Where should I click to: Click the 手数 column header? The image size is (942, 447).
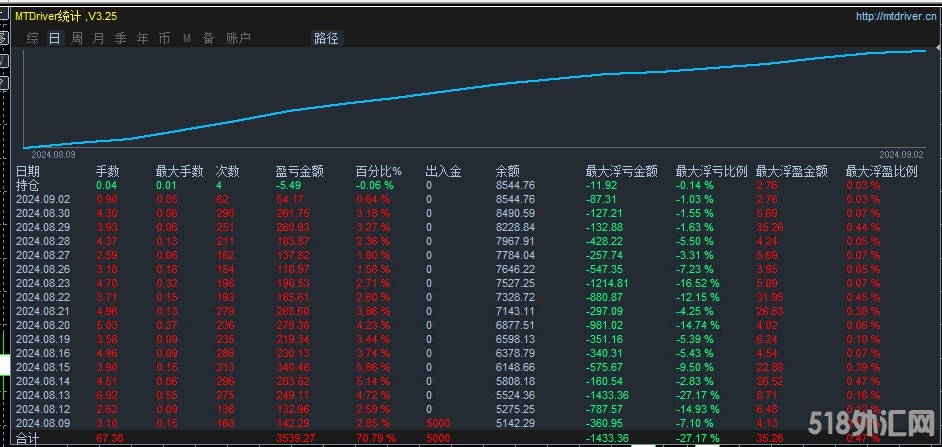click(108, 172)
